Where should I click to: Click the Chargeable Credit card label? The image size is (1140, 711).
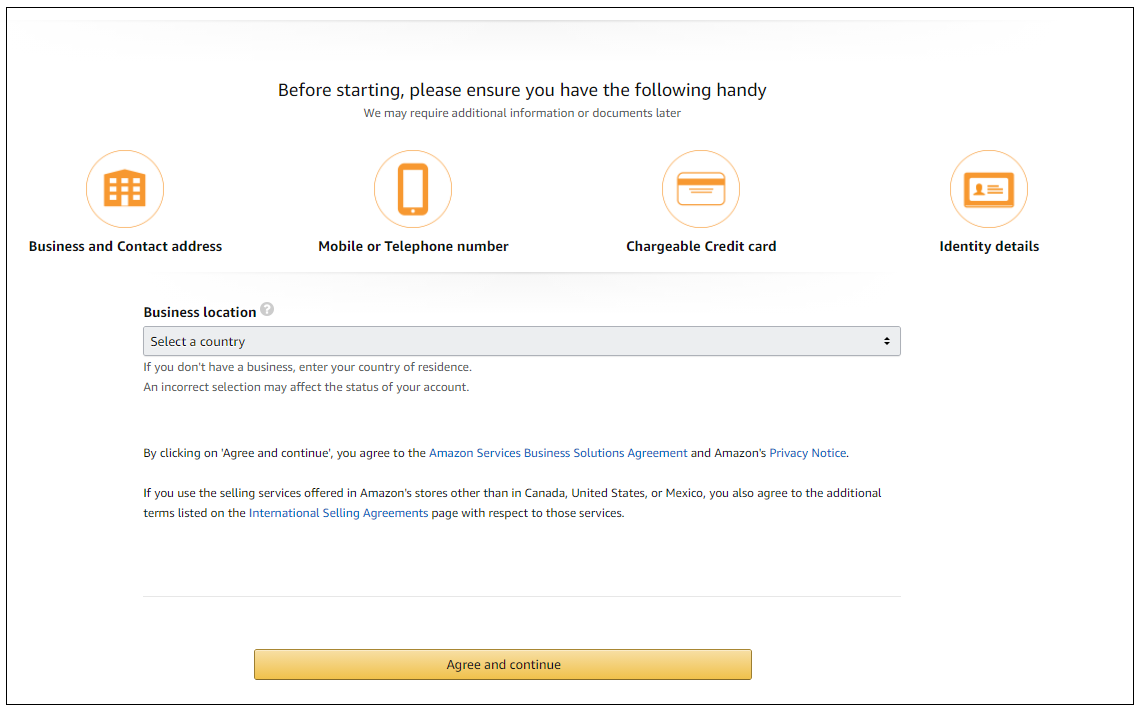701,246
